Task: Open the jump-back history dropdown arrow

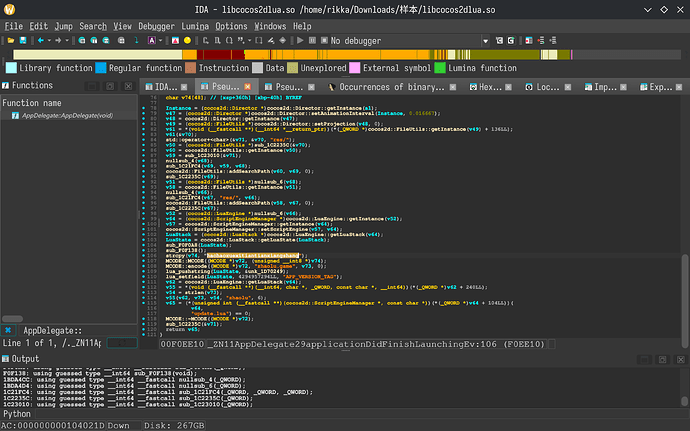Action: [x=49, y=41]
